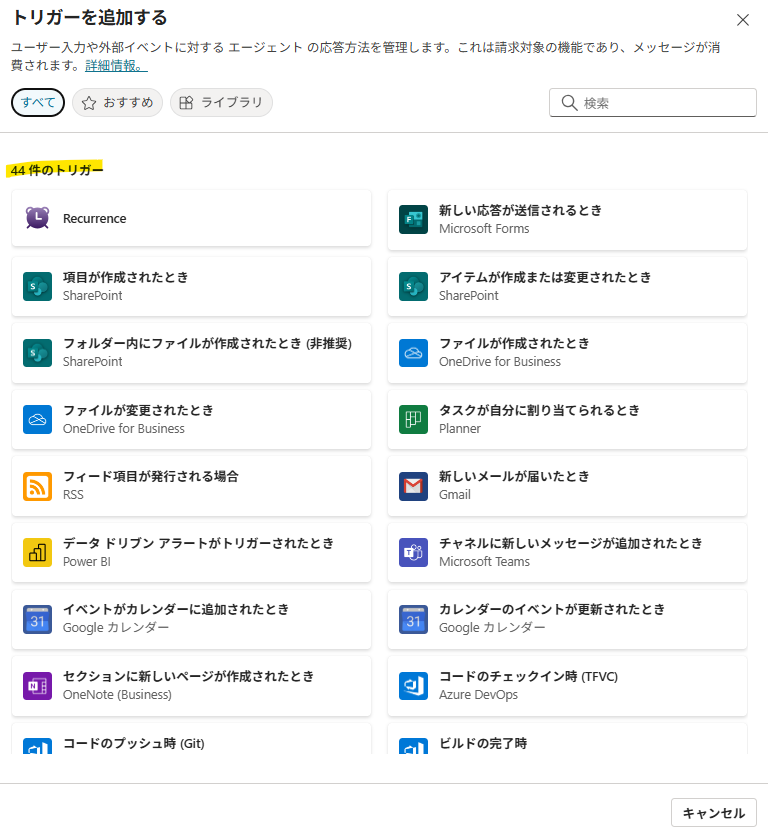Click Google Calendar icon for イベントがカレンダーに追加されたとき
768x832 pixels.
tap(37, 619)
